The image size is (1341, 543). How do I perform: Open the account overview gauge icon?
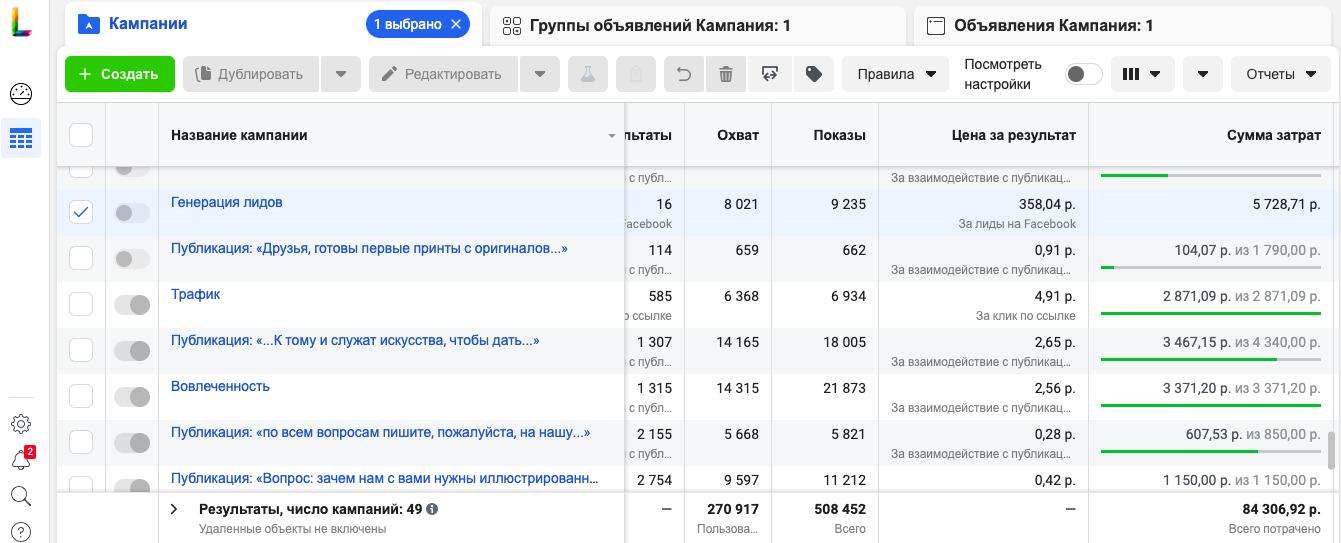point(21,94)
